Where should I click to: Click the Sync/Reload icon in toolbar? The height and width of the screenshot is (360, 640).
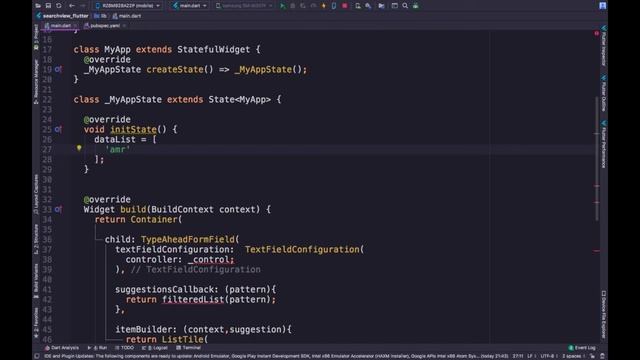[x=59, y=6]
